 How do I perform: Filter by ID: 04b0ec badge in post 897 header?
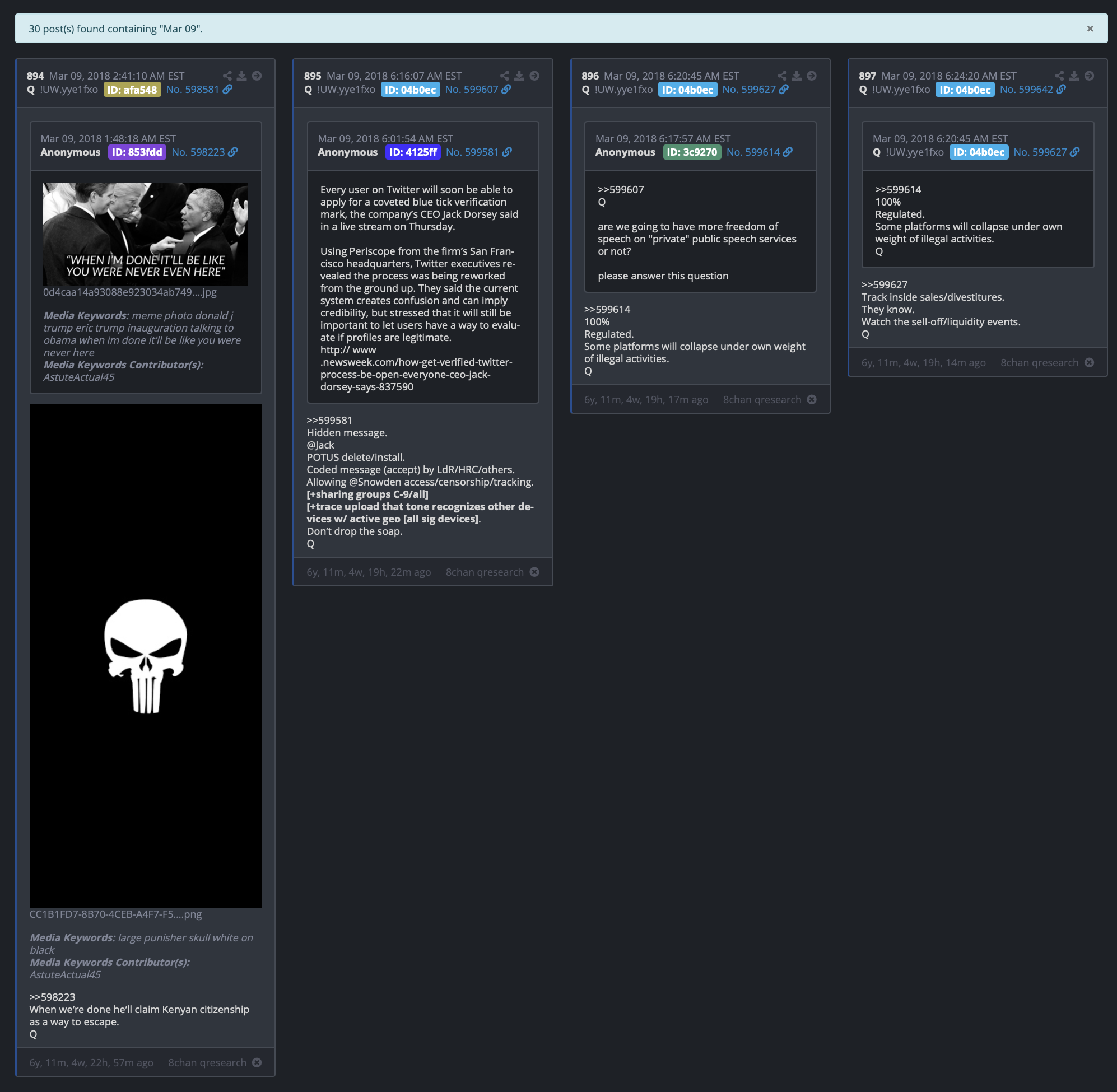click(x=965, y=90)
